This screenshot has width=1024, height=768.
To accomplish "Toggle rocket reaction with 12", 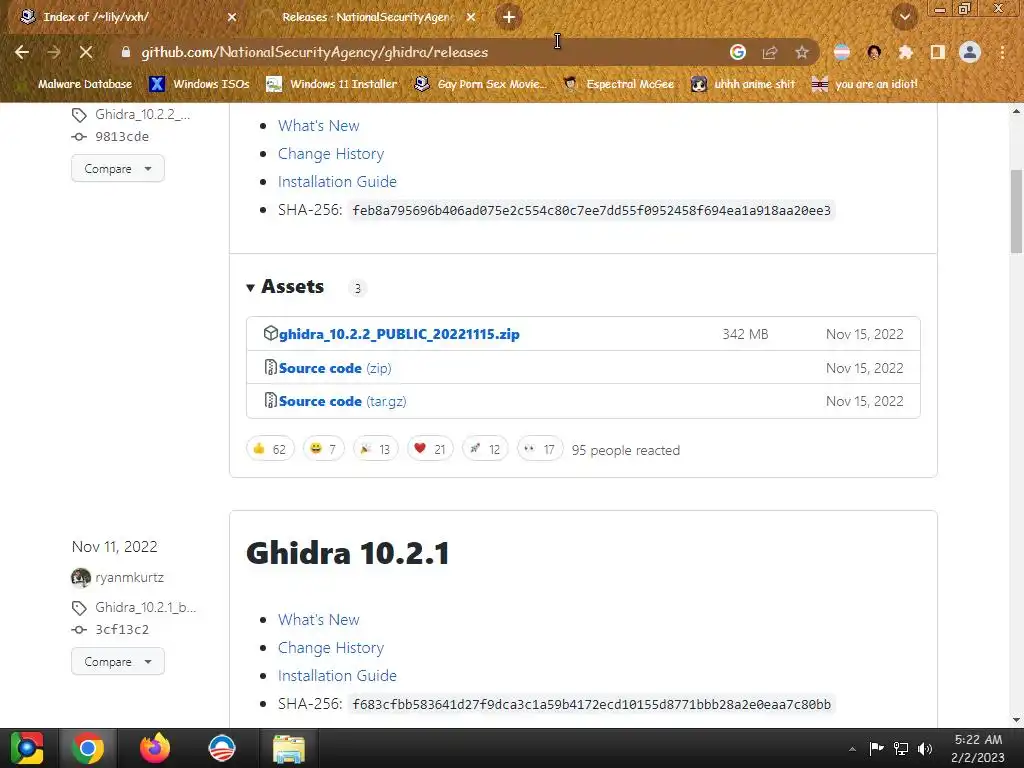I will [x=485, y=449].
